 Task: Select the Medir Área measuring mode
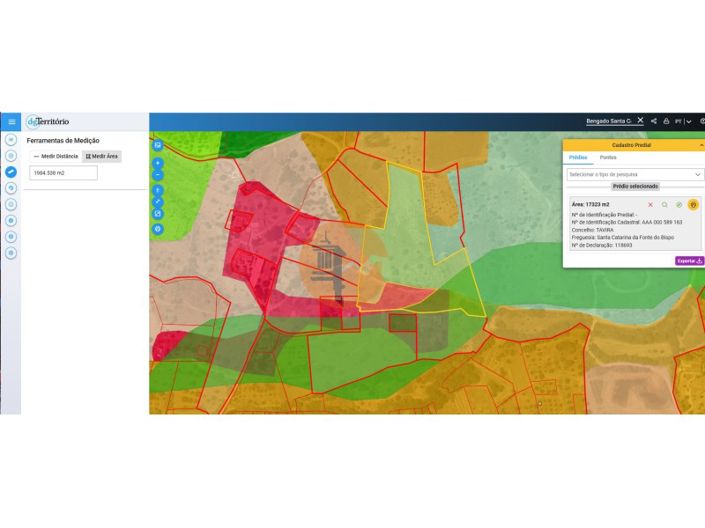101,156
